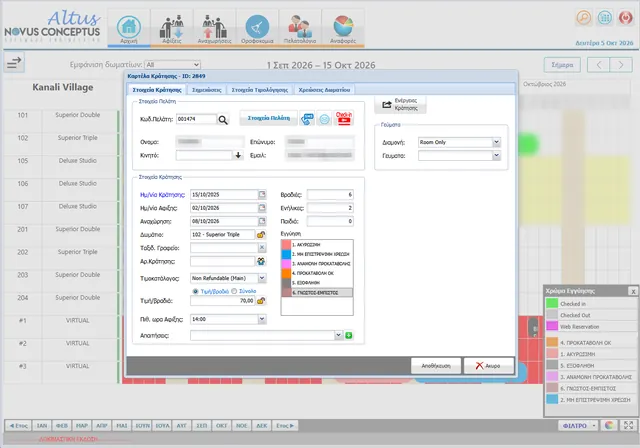The height and width of the screenshot is (448, 640).
Task: Close the Χρώμα Εγγύησης legend panel
Action: tap(633, 291)
